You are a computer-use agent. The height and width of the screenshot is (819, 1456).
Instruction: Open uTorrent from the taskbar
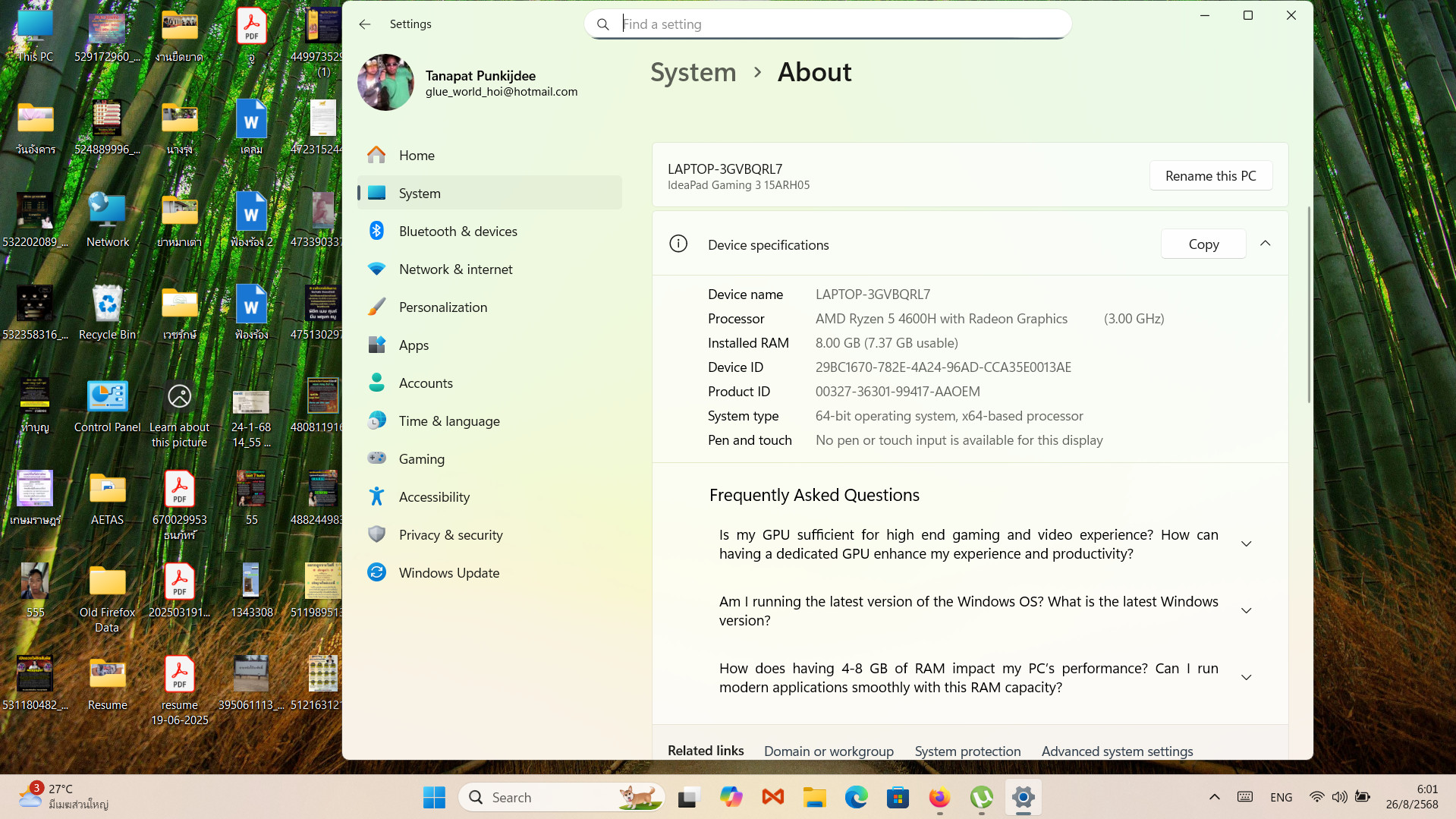tap(981, 797)
